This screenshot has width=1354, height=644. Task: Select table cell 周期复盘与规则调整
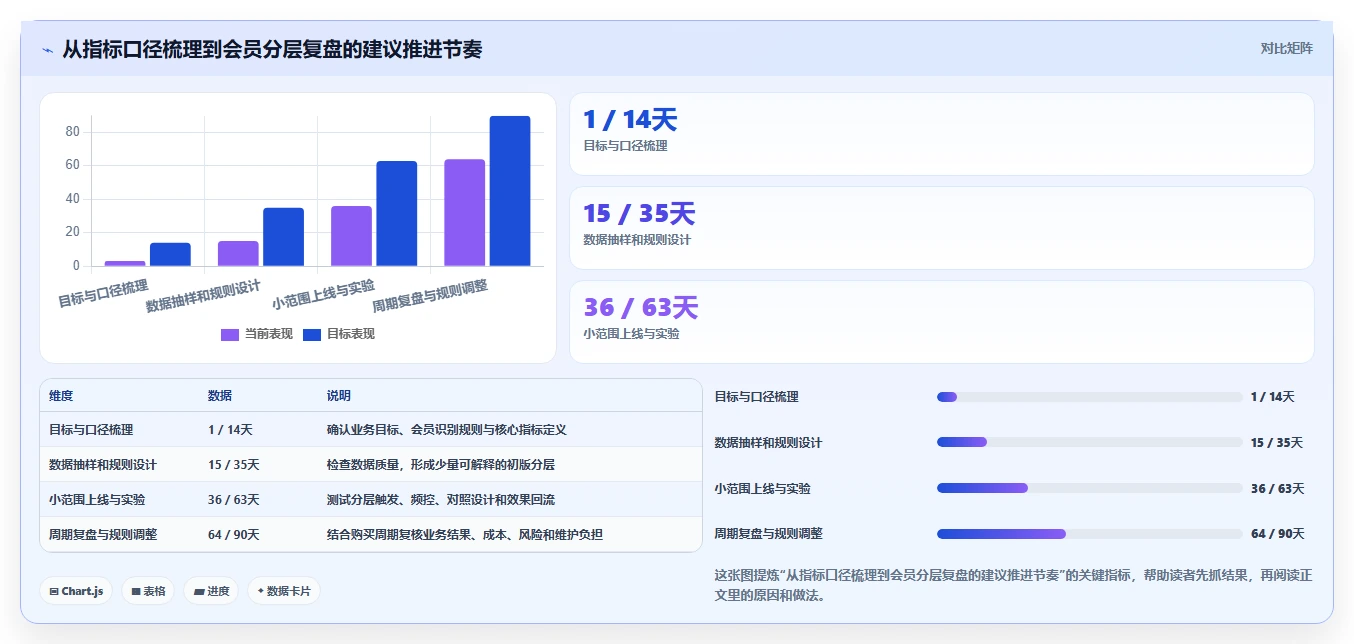coord(103,535)
